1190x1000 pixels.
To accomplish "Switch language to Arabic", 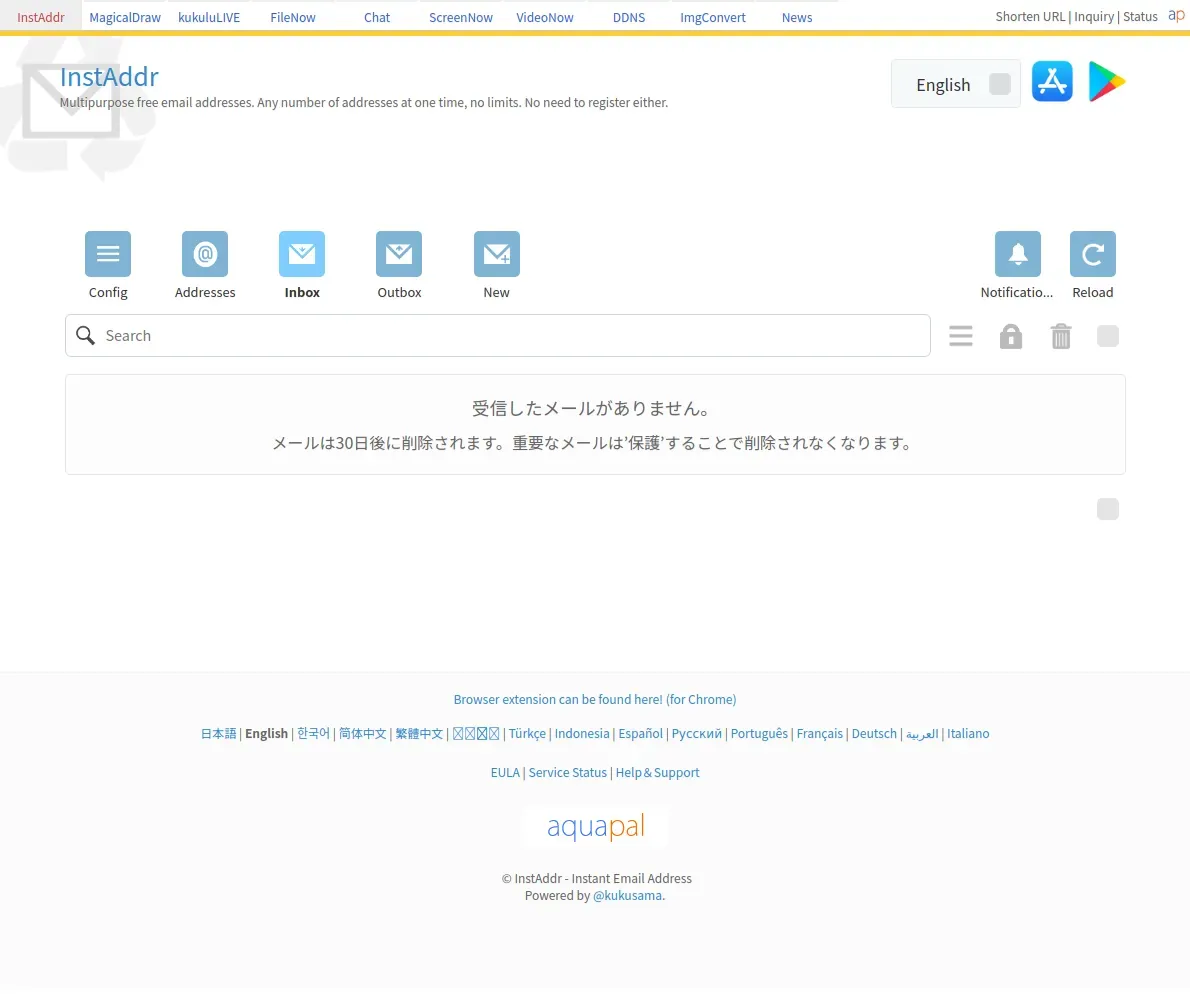I will coord(922,734).
